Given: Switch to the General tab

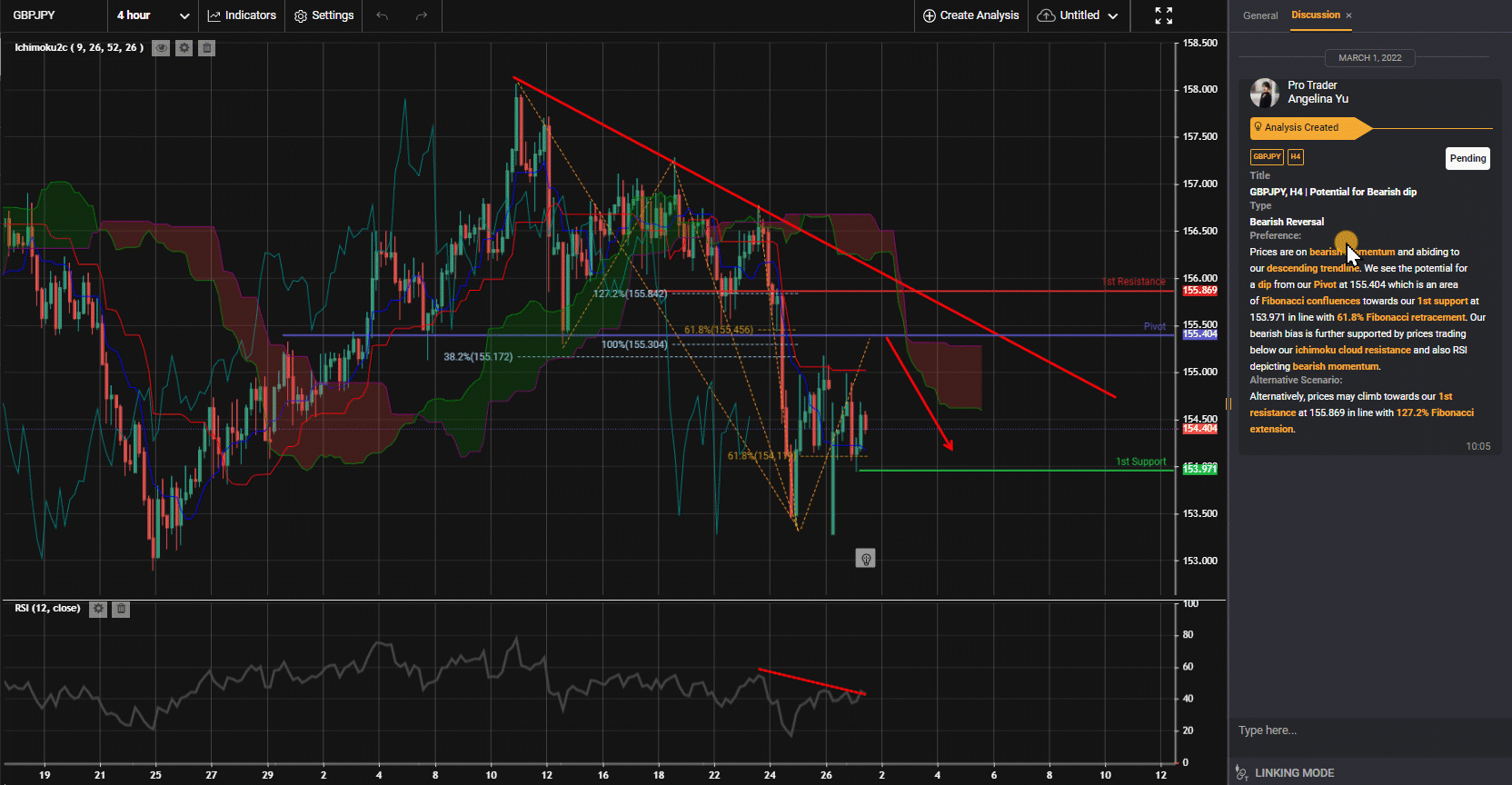Looking at the screenshot, I should (x=1260, y=15).
